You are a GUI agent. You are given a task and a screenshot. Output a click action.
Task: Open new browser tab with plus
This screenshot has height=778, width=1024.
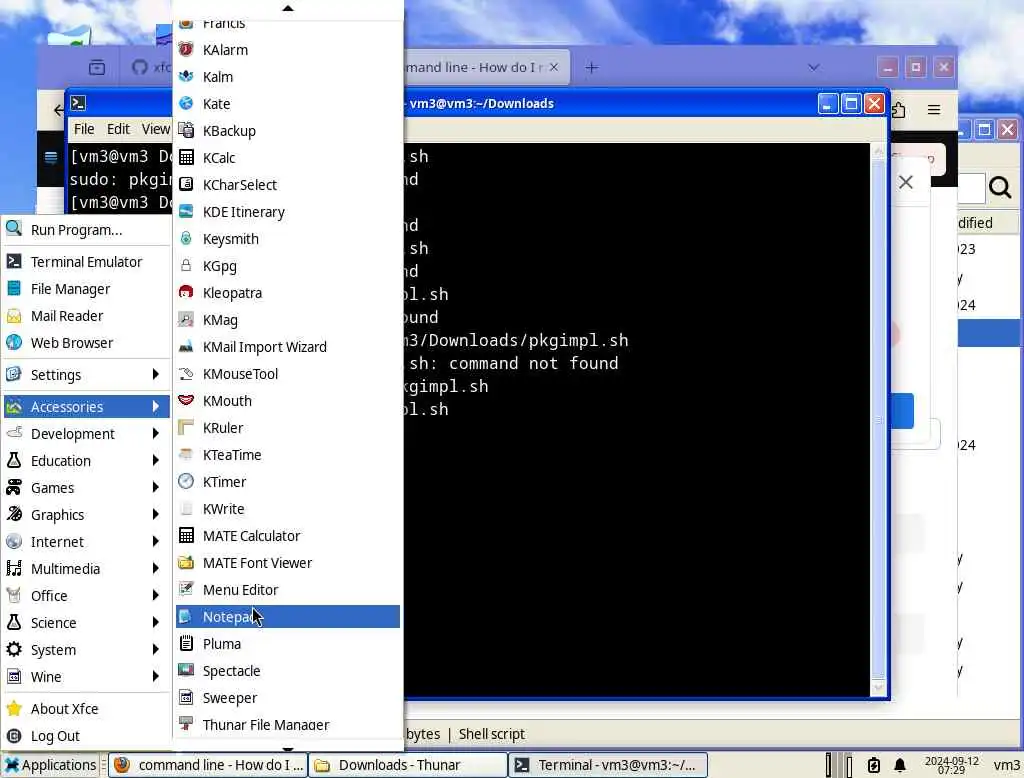(592, 67)
